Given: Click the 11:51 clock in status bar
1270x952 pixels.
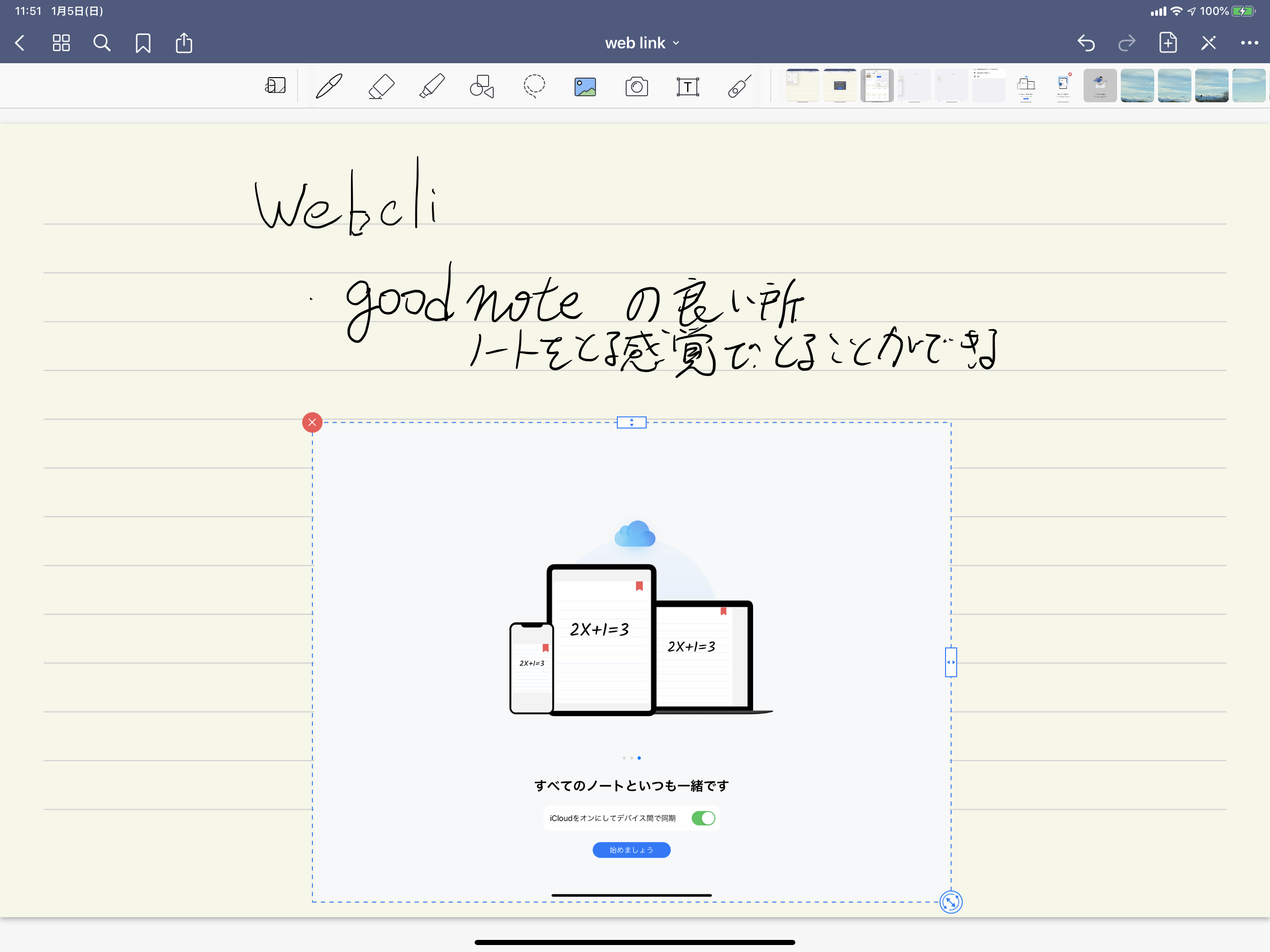Looking at the screenshot, I should click(28, 11).
